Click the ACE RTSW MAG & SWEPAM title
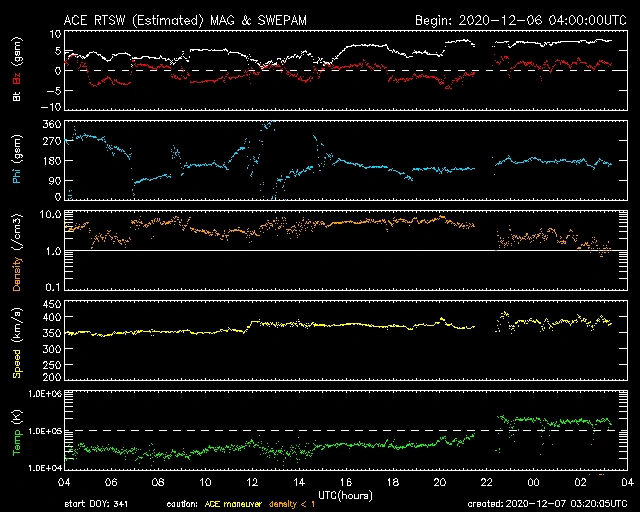This screenshot has width=640, height=512. click(x=187, y=20)
